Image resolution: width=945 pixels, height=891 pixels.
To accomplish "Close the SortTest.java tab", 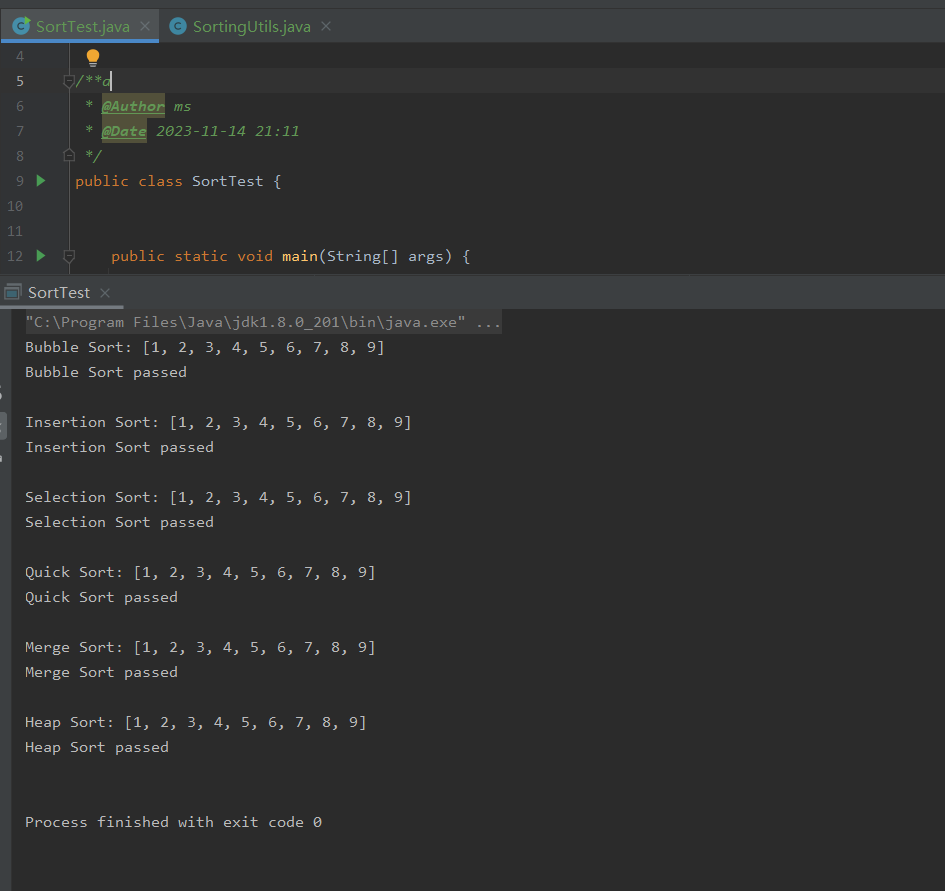I will click(x=145, y=26).
